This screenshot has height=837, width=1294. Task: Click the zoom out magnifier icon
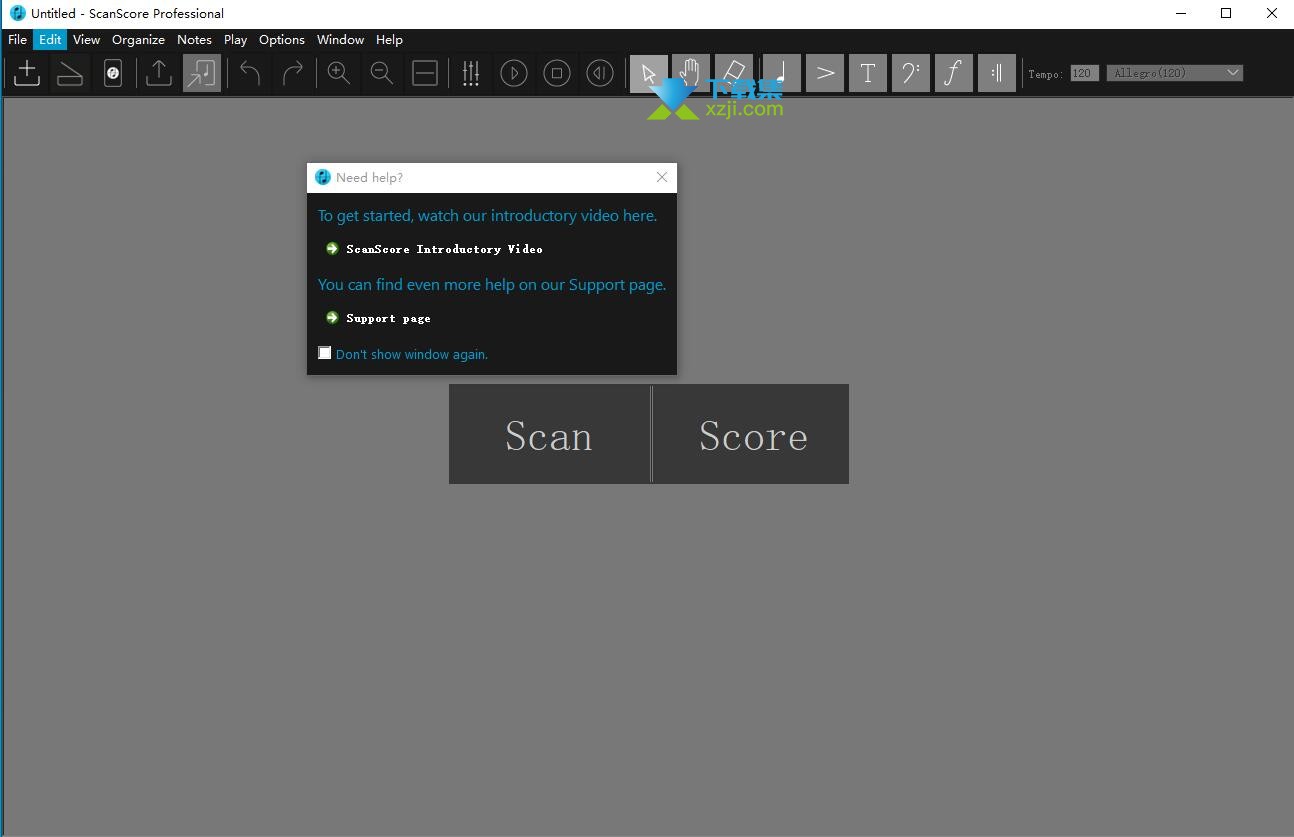pos(382,73)
